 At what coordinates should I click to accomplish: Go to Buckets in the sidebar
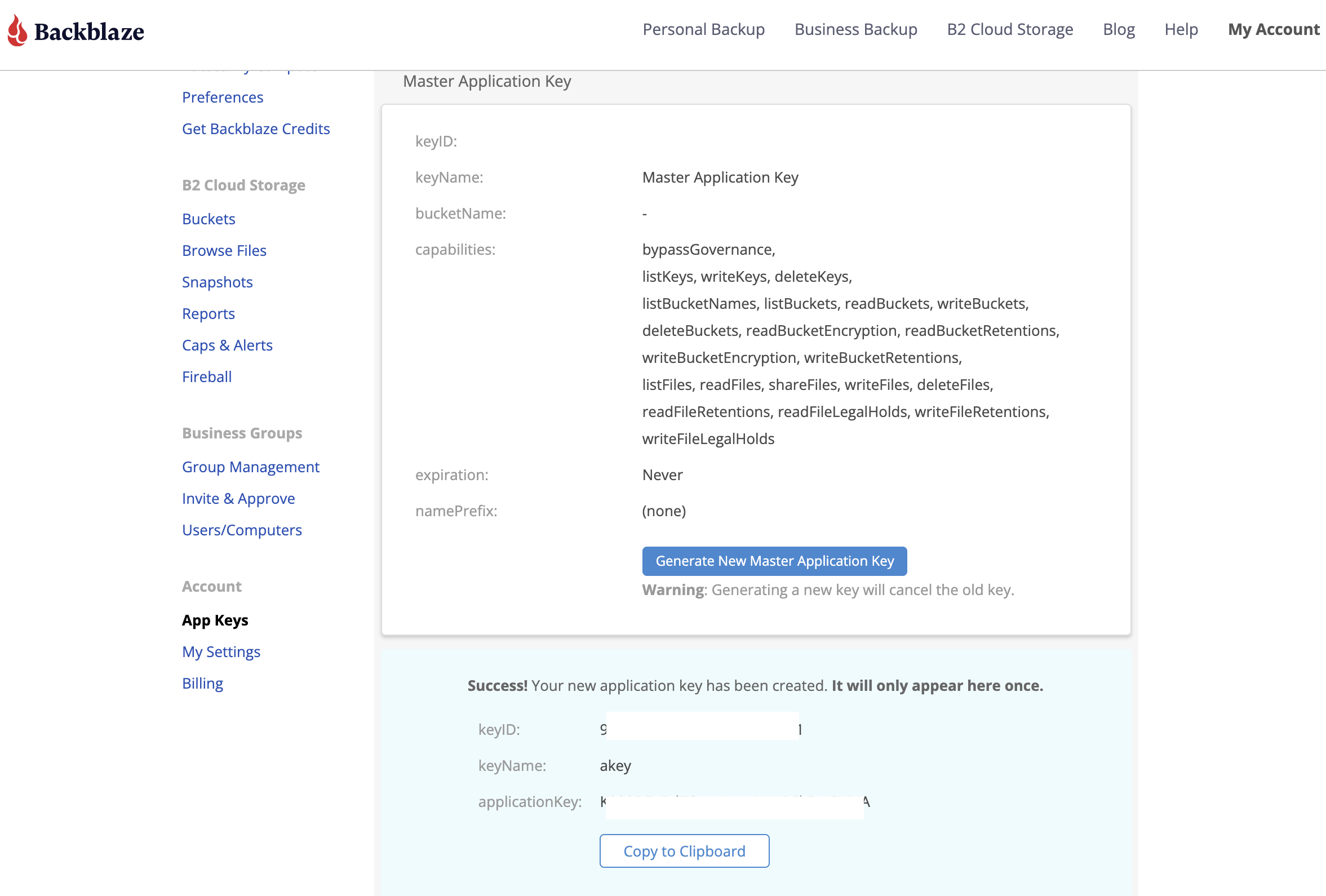[x=209, y=219]
